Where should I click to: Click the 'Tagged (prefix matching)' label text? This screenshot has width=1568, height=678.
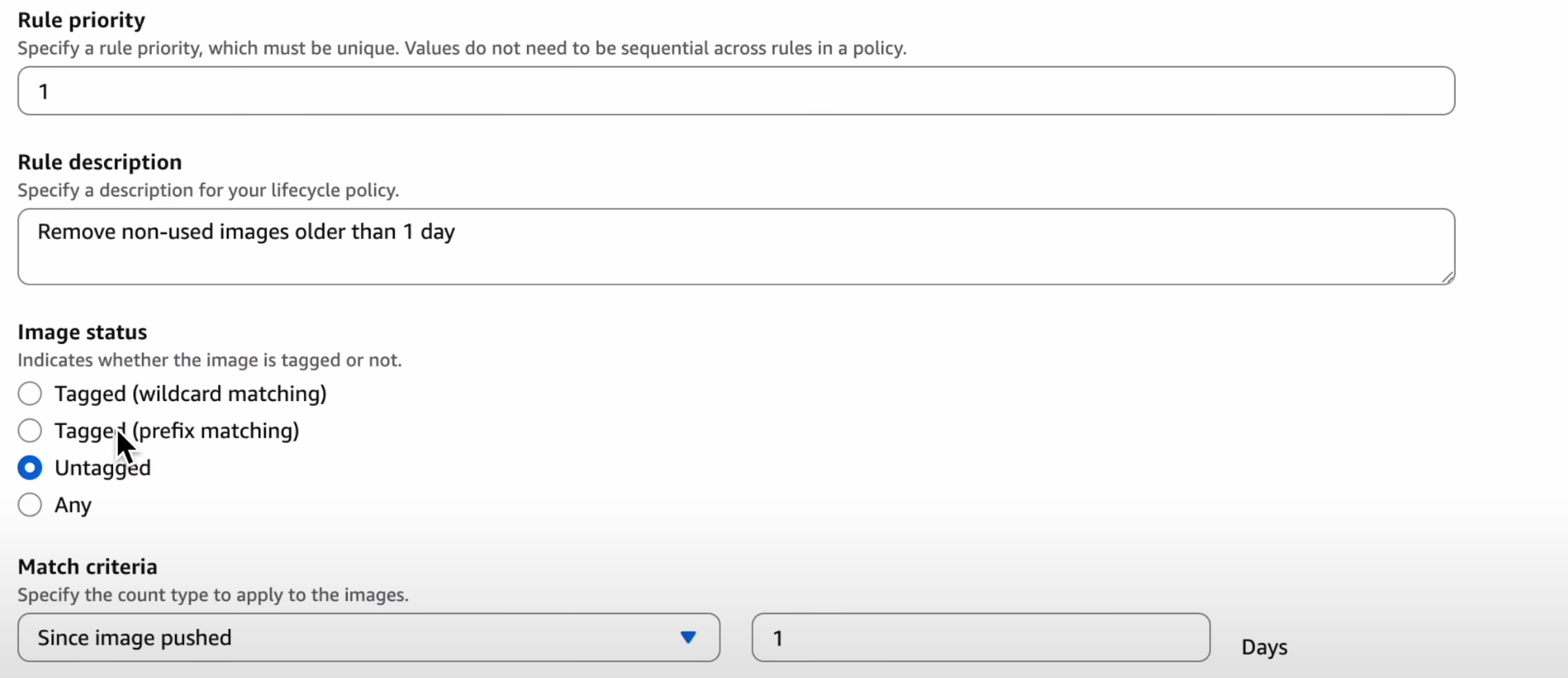(x=177, y=431)
